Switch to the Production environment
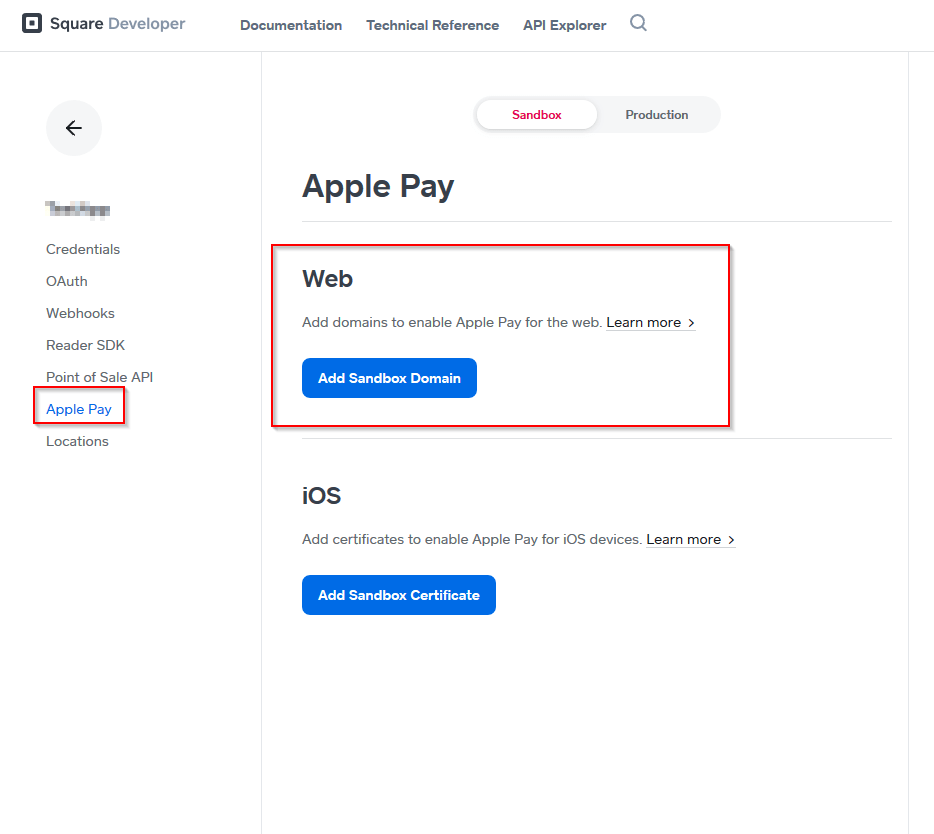The width and height of the screenshot is (934, 834). point(657,114)
